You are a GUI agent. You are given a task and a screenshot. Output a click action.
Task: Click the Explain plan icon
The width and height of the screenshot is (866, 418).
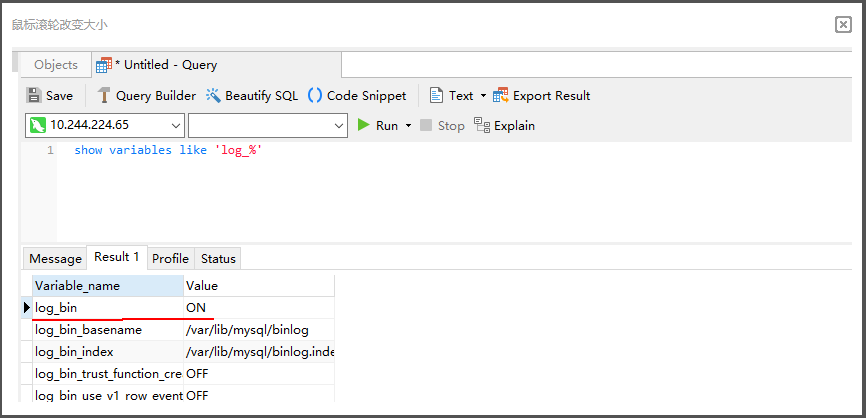482,126
